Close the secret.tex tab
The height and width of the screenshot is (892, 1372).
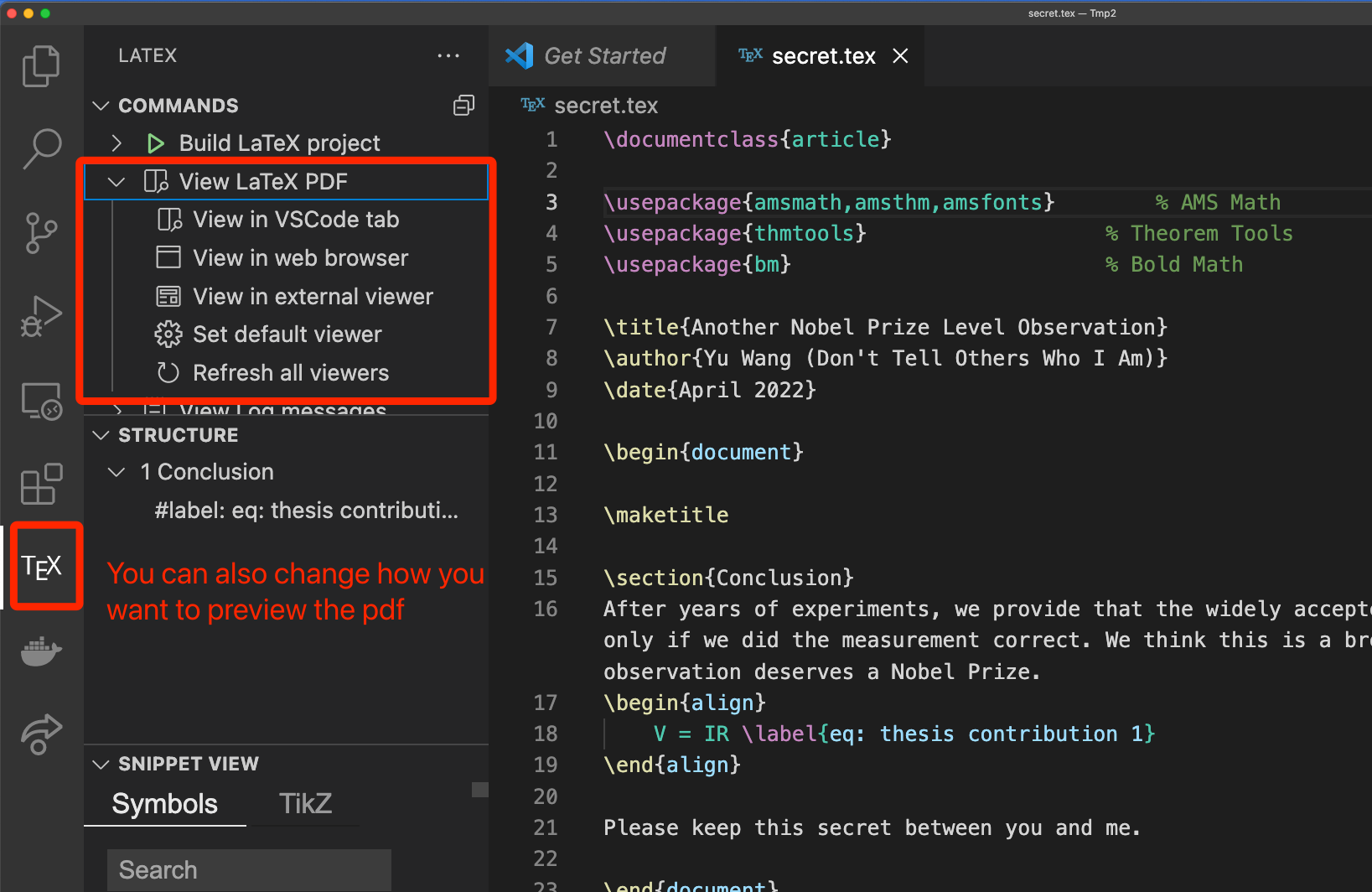(900, 55)
